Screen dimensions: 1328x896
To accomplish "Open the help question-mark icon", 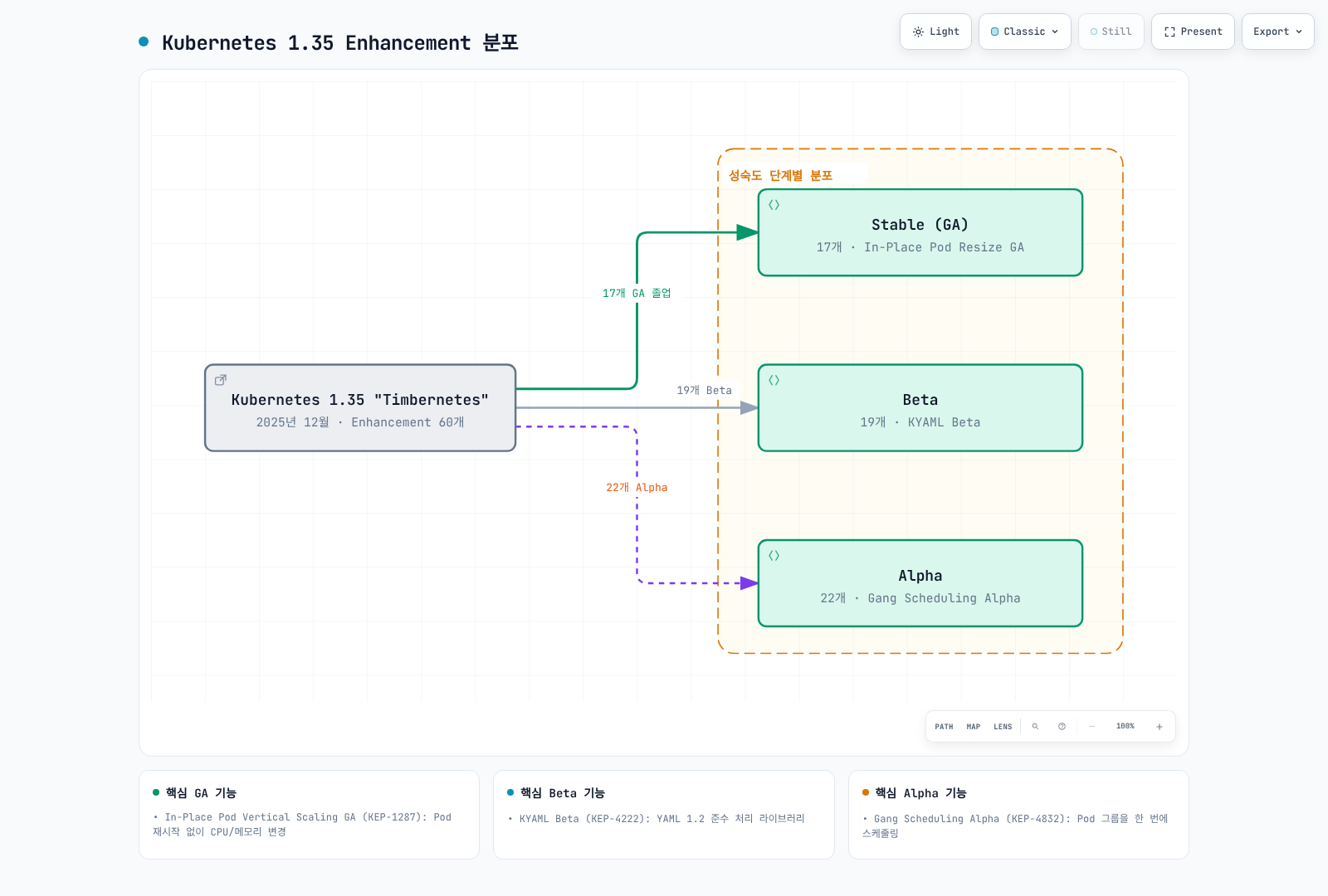I will 1062,727.
